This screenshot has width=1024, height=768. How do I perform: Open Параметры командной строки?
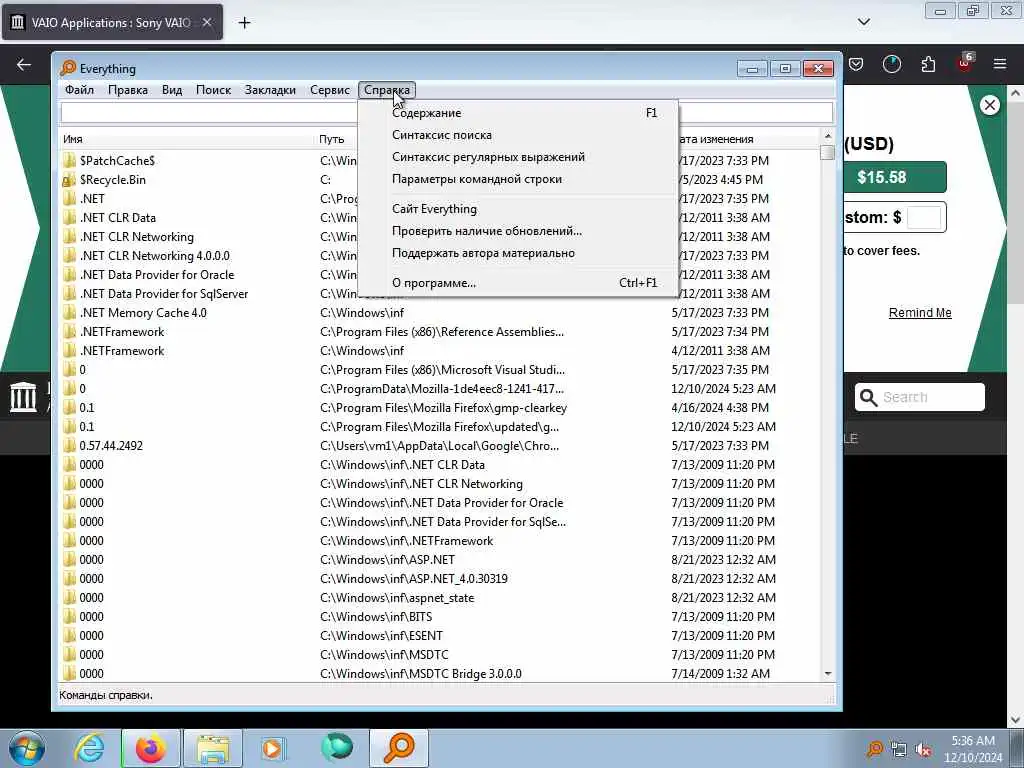point(518,179)
